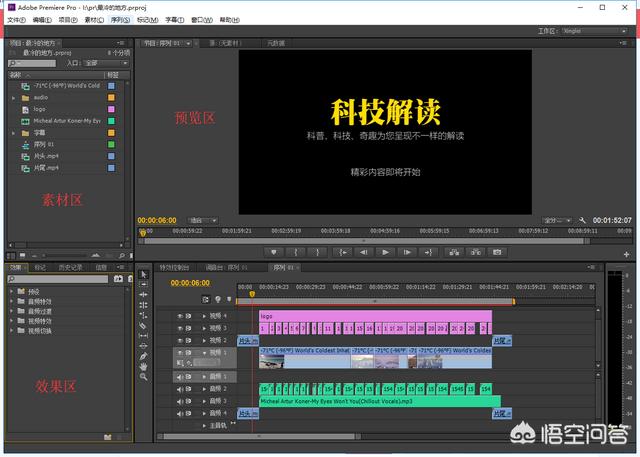Toggle 视频 1 track eye visibility
This screenshot has width=640, height=457.
[180, 353]
